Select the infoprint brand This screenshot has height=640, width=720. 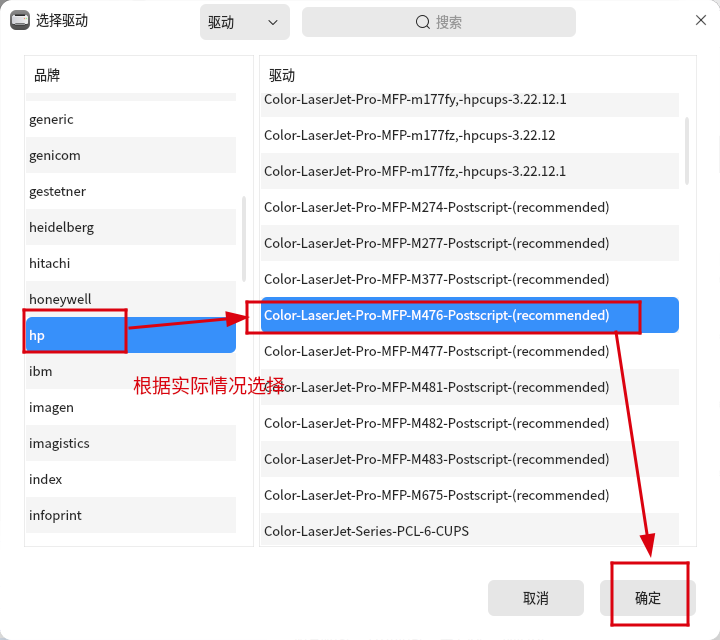pos(130,515)
